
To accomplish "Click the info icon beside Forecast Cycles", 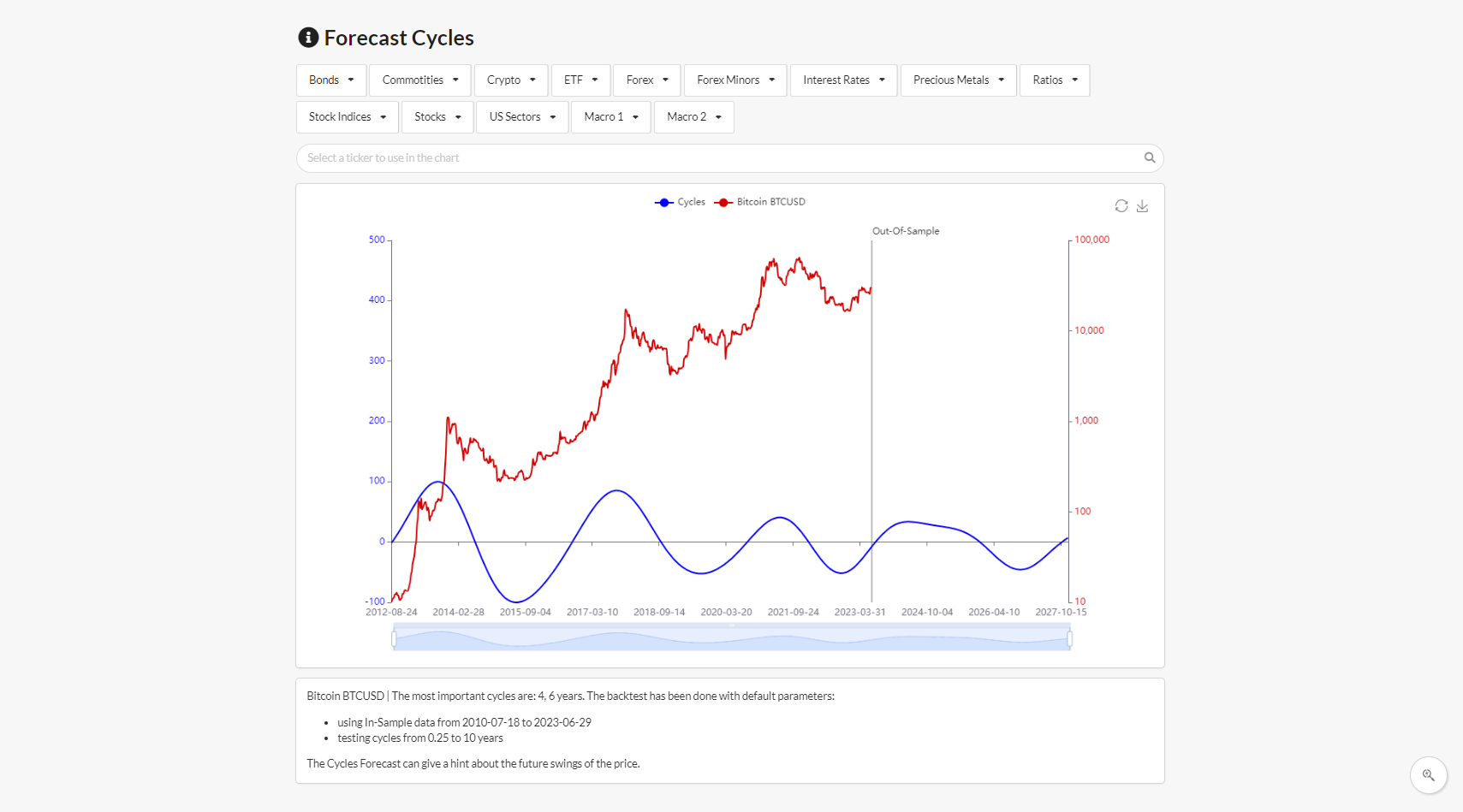I will 307,38.
